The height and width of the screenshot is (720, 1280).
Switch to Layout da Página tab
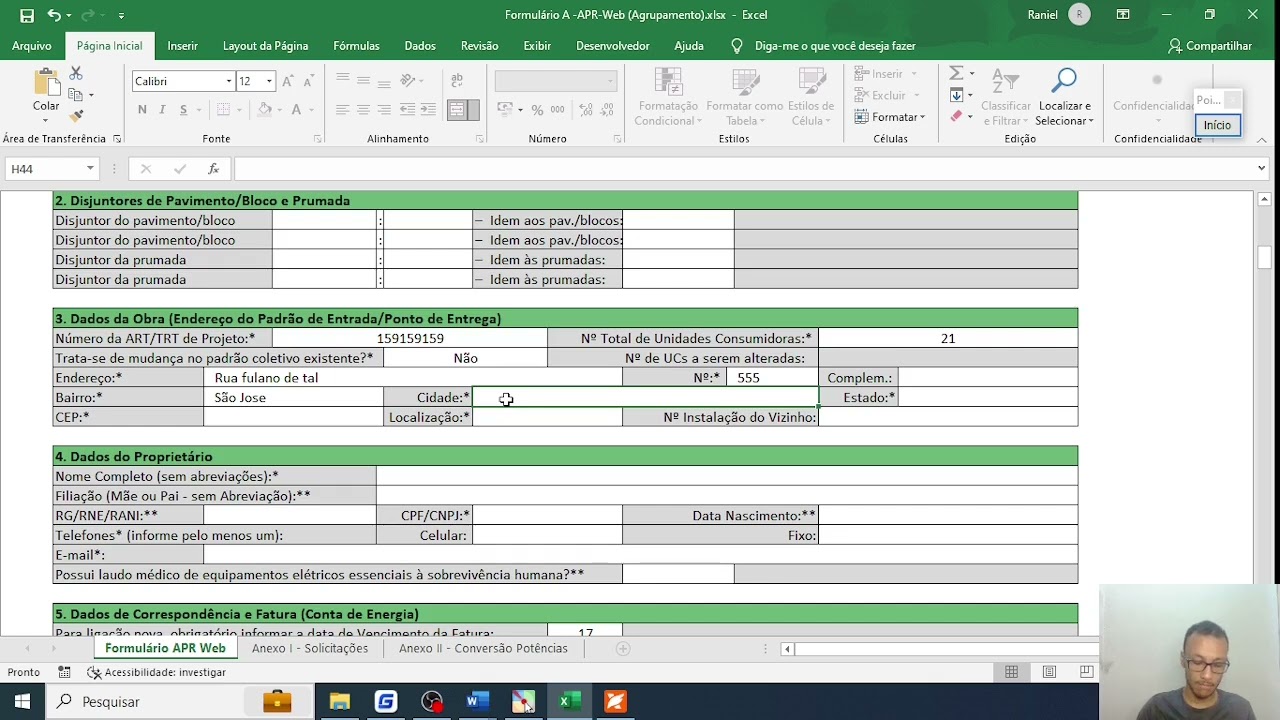(265, 46)
